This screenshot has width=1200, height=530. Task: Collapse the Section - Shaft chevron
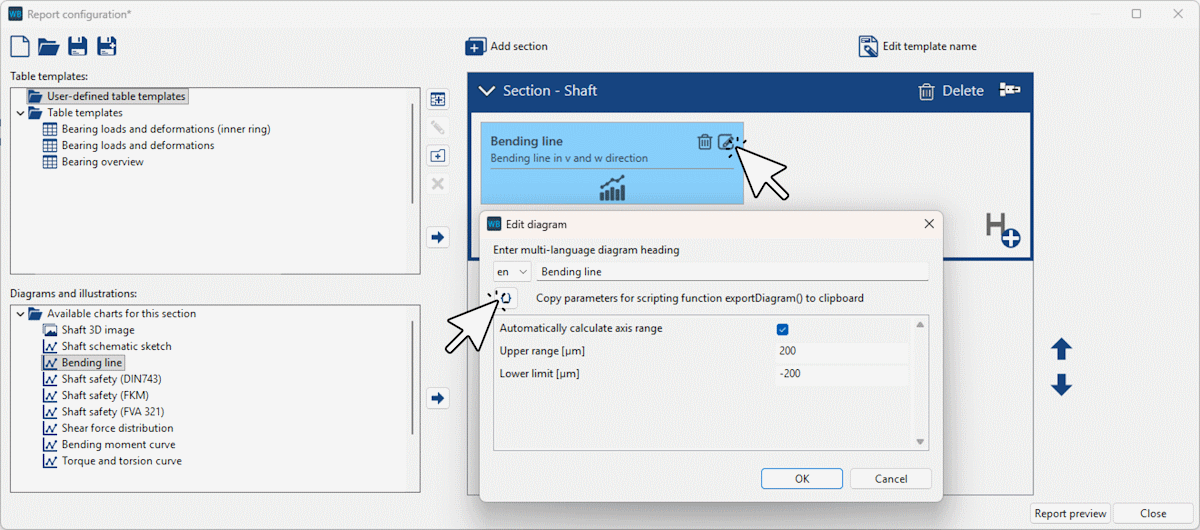point(487,91)
